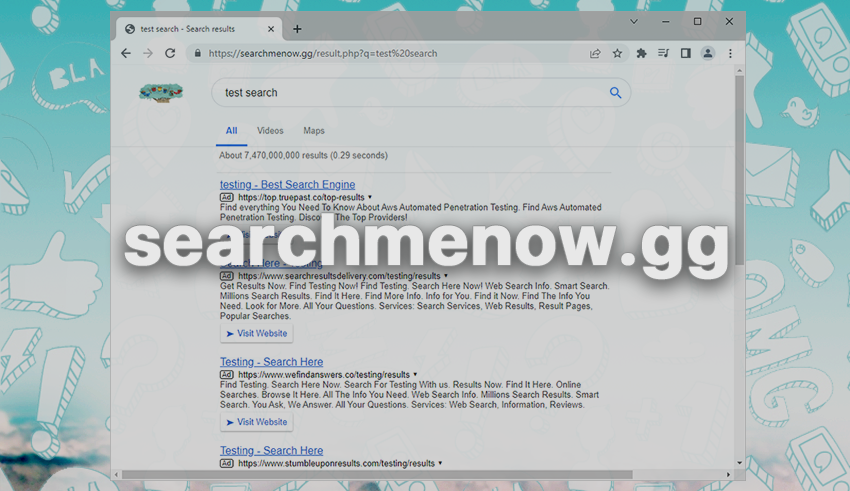Share this page using the share icon

[x=595, y=53]
